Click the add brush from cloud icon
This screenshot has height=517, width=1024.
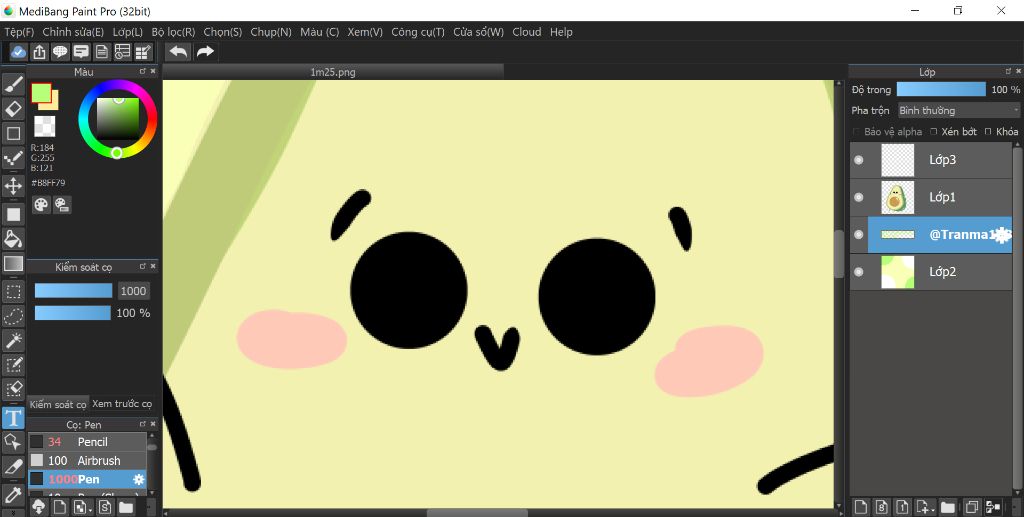38,507
